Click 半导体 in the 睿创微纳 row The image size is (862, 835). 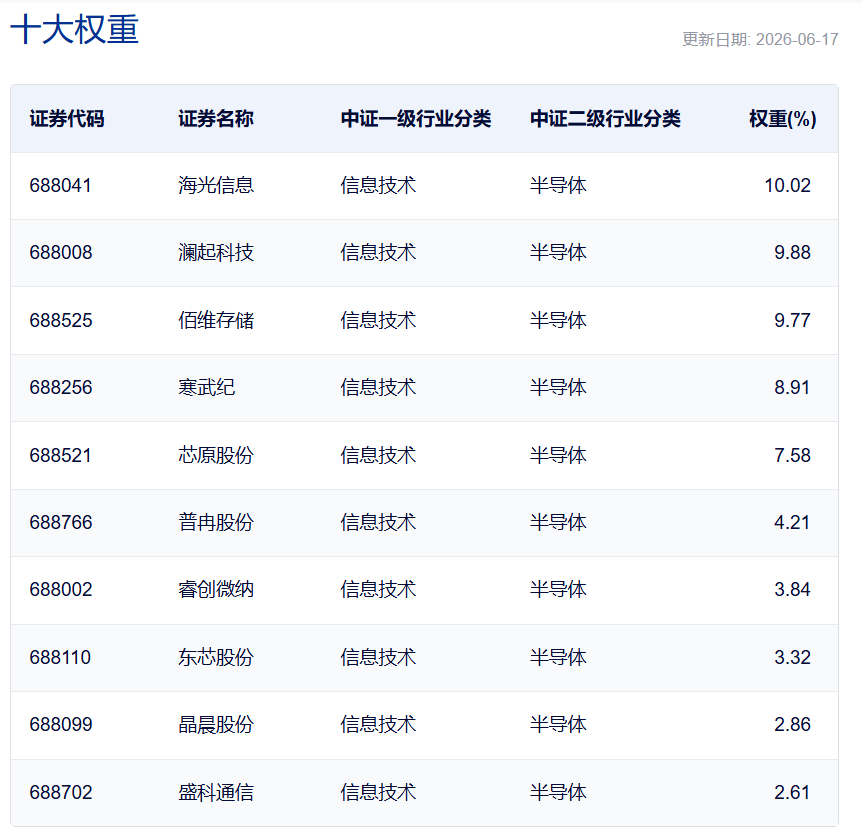[x=558, y=589]
